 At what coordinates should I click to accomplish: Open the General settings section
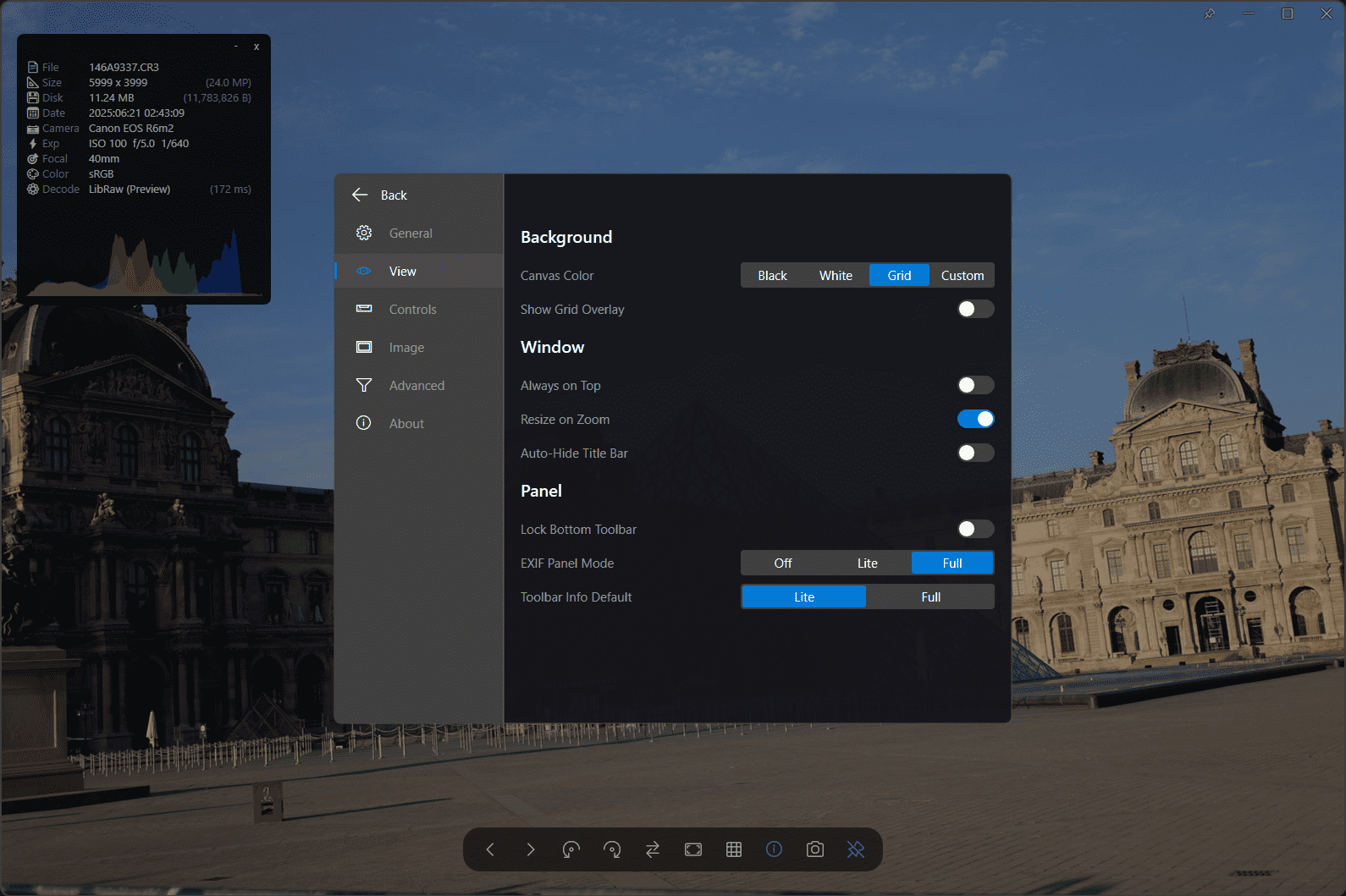[x=419, y=233]
